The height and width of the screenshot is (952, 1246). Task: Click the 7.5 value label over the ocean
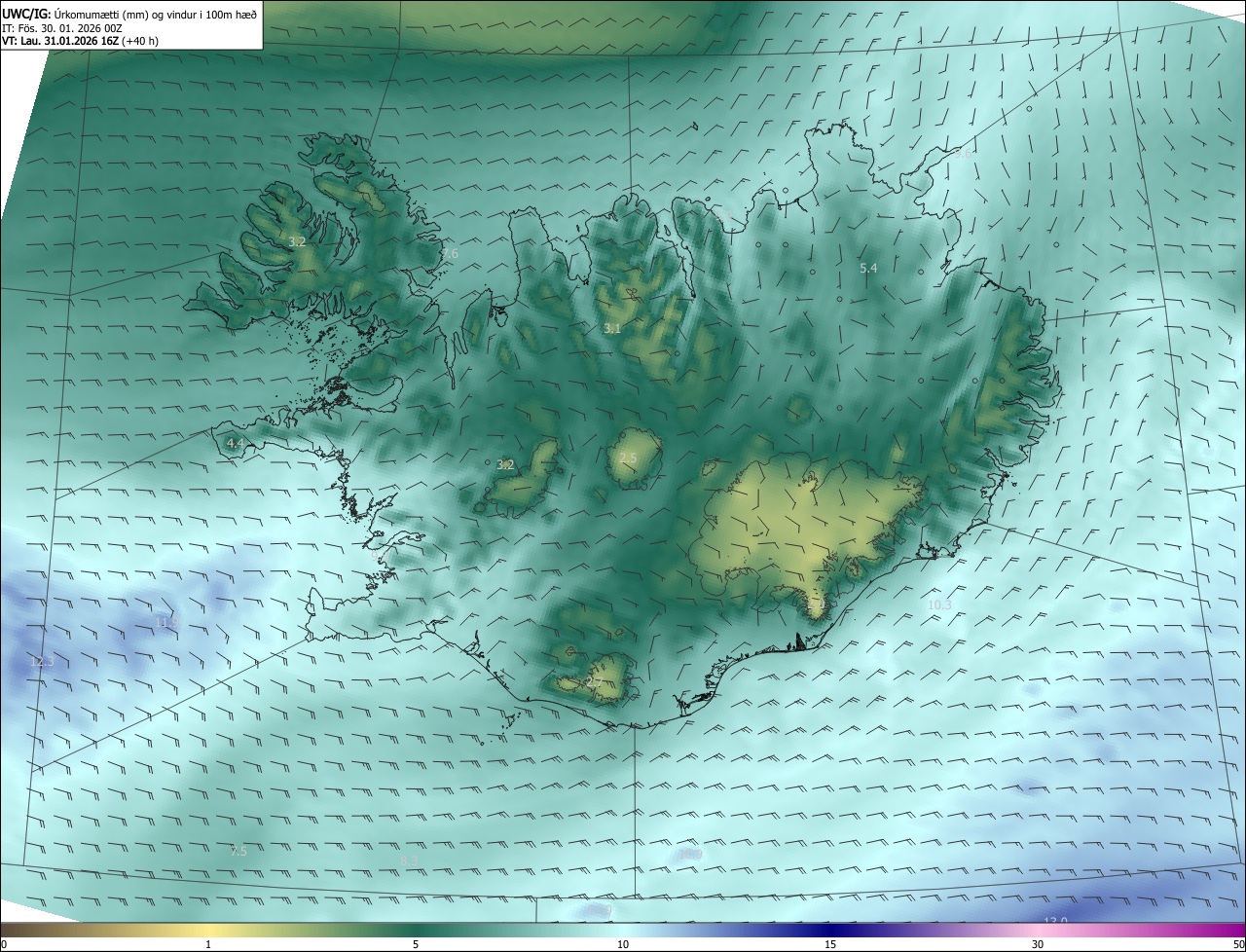click(x=238, y=852)
